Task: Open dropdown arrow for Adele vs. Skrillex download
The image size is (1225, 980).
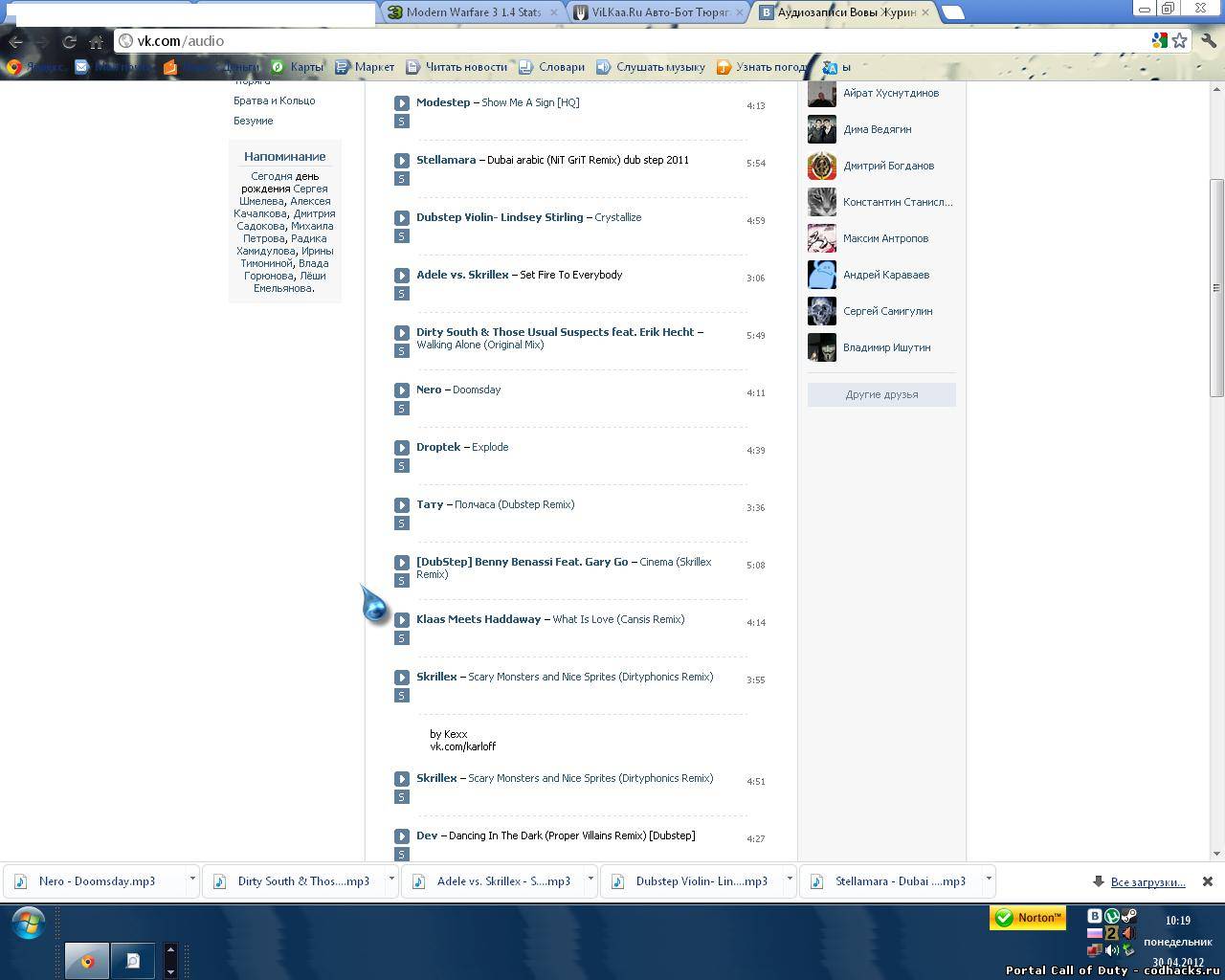Action: 590,880
